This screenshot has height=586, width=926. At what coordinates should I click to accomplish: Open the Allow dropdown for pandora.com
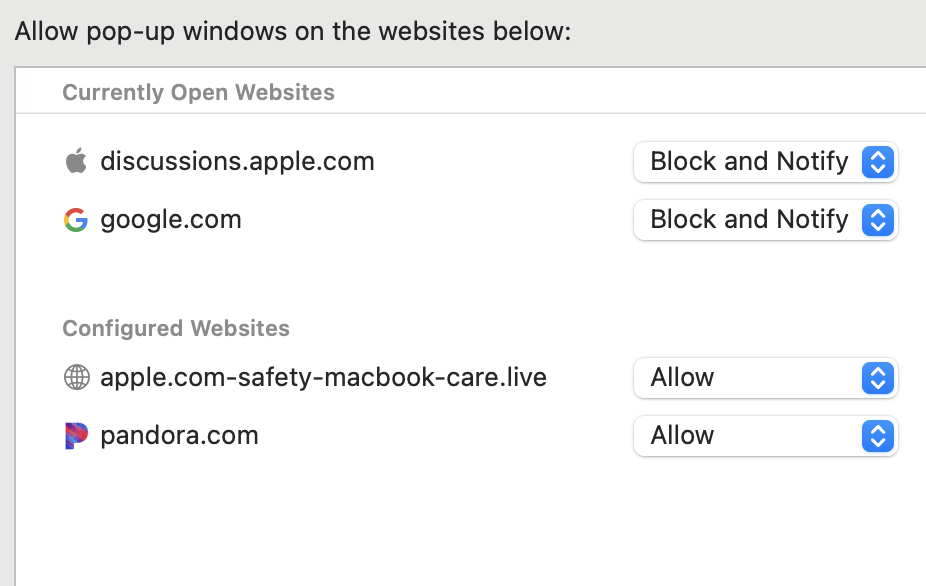coord(748,436)
